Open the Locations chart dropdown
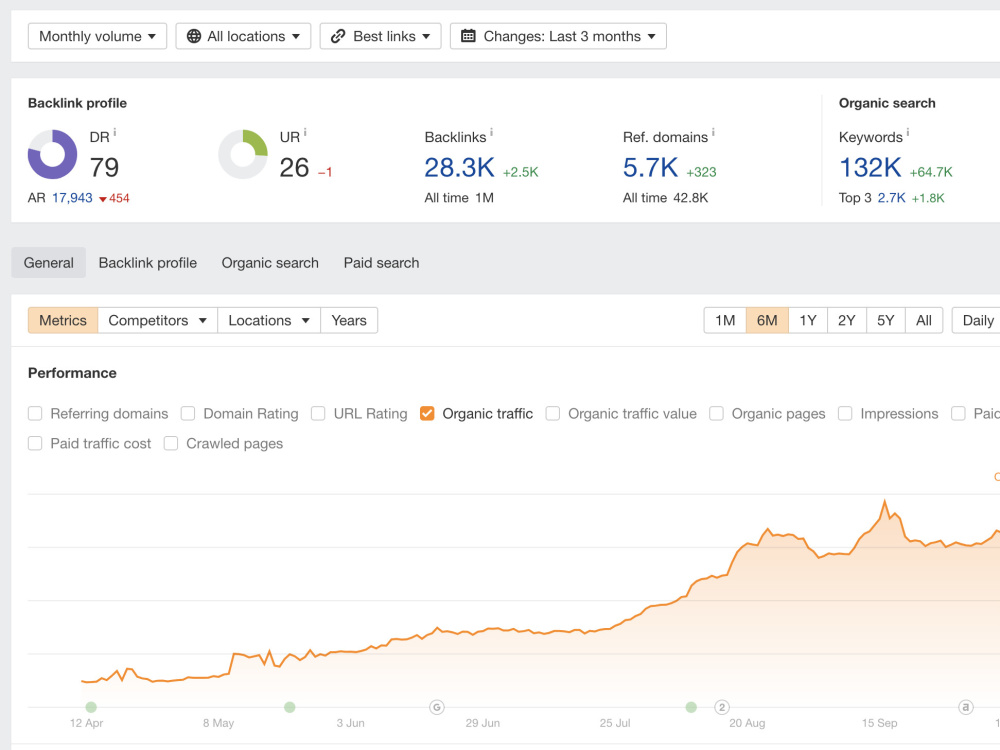1000x750 pixels. (x=268, y=320)
